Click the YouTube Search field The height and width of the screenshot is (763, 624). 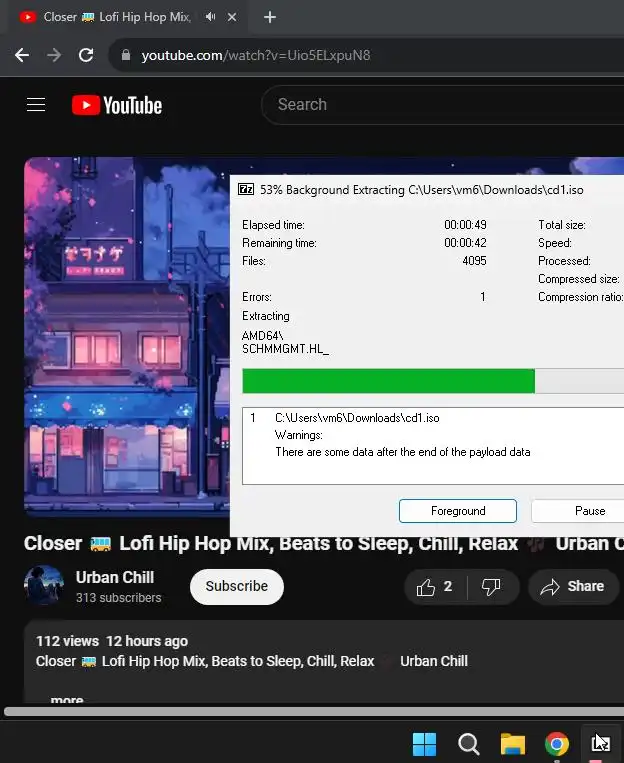442,105
